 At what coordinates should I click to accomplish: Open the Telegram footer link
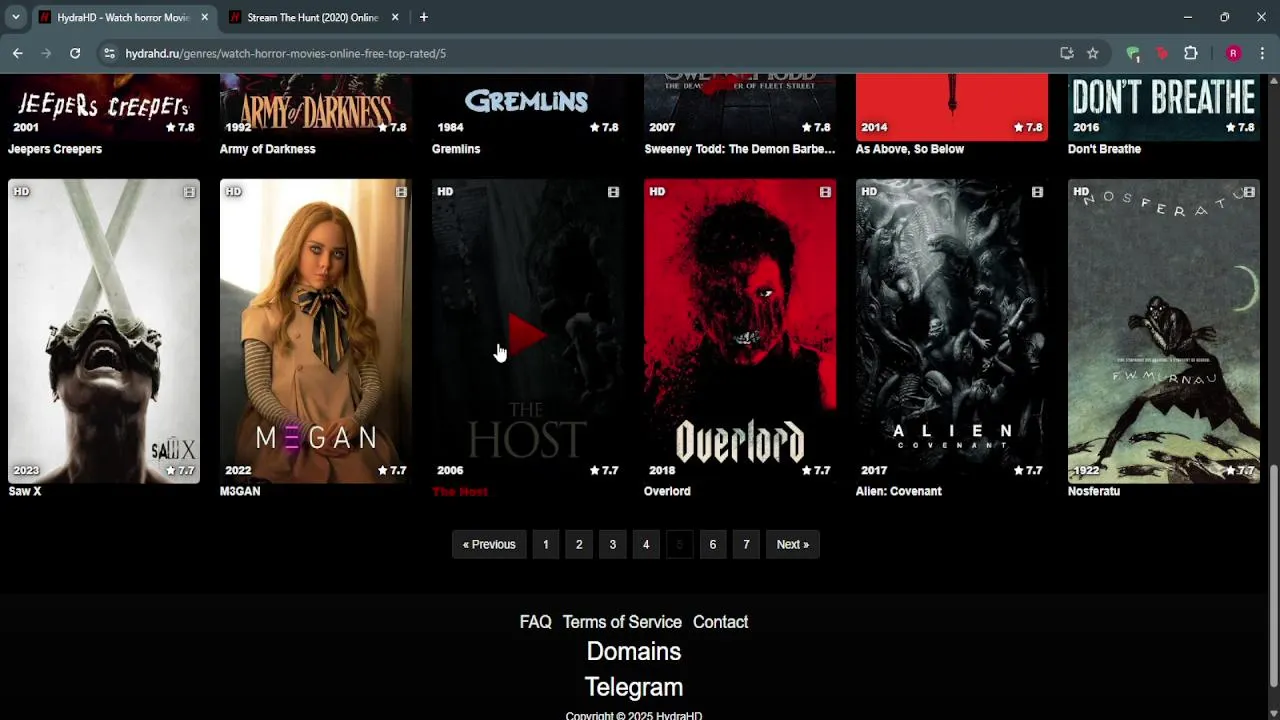pyautogui.click(x=633, y=687)
